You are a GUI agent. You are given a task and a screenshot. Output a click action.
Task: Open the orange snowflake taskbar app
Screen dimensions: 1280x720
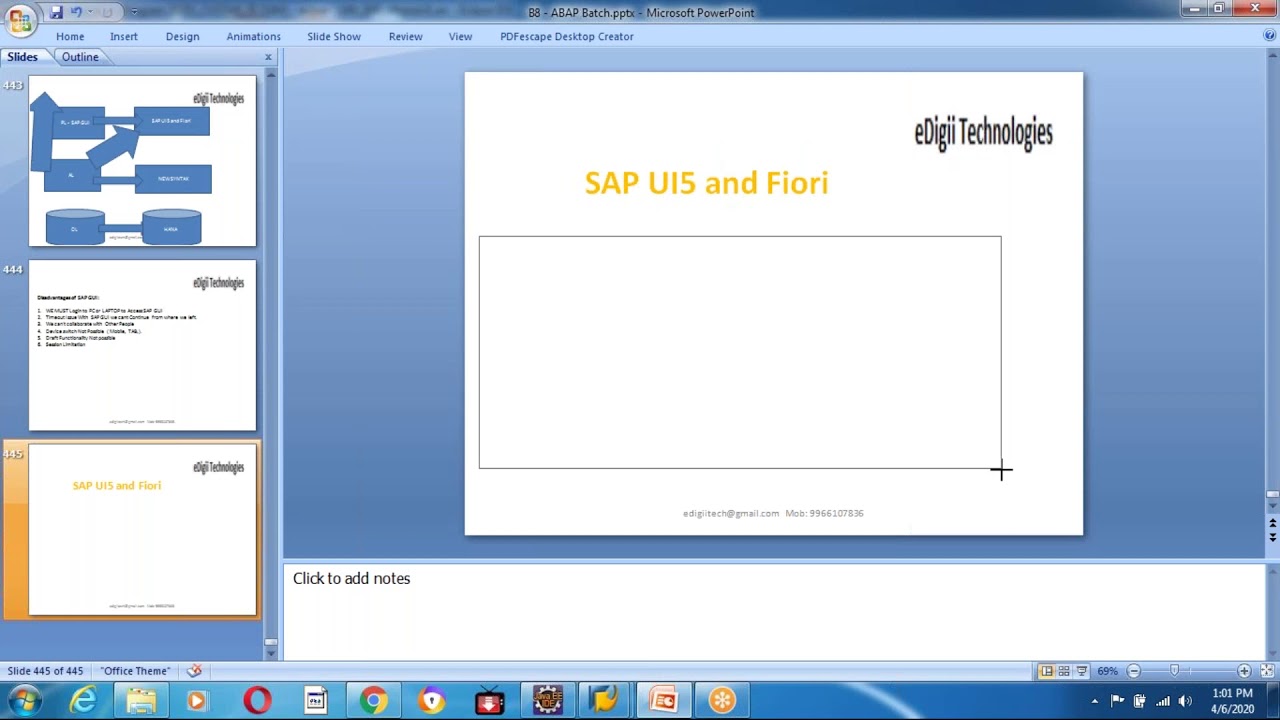click(722, 701)
